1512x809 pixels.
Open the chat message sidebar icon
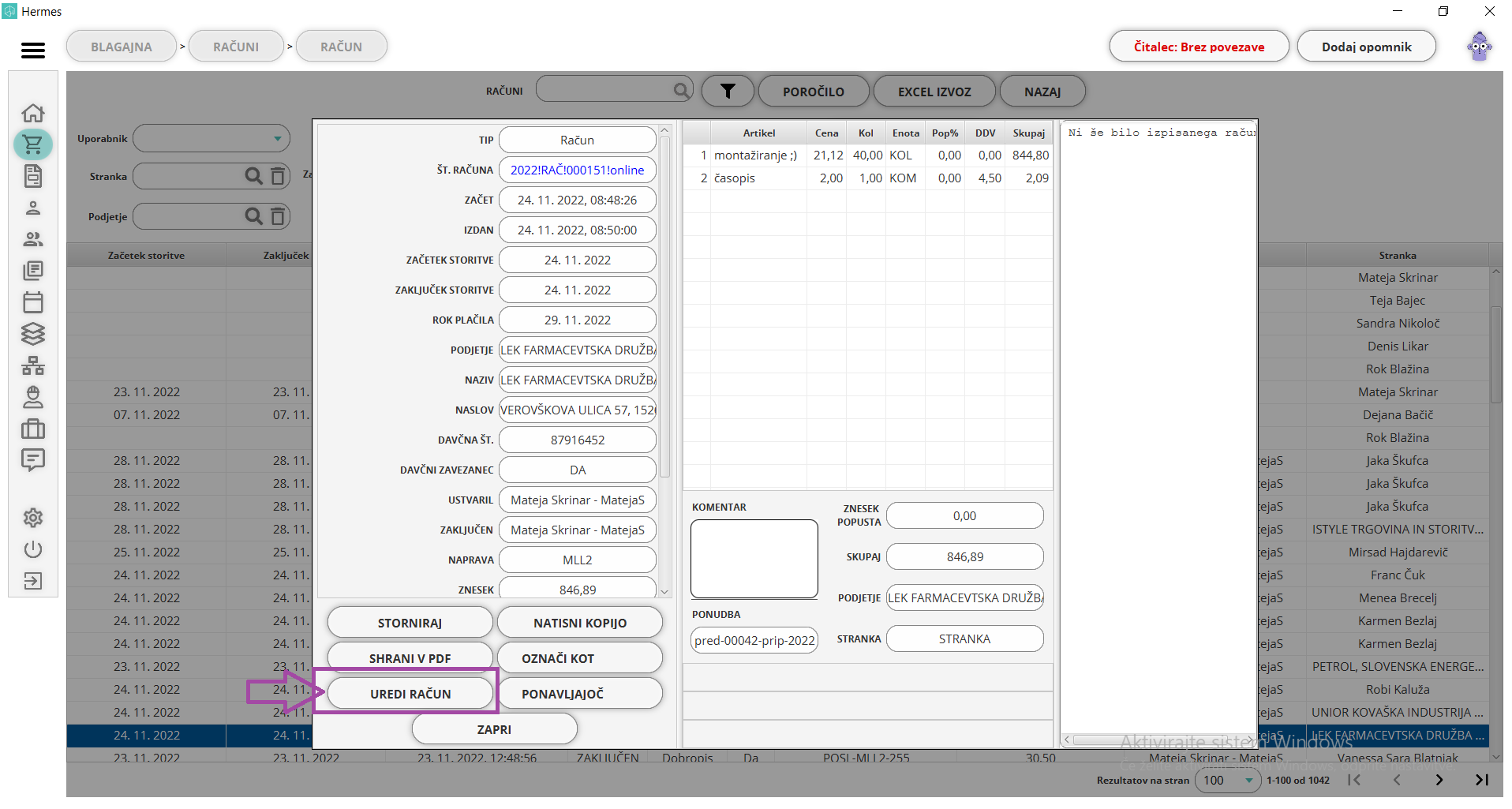point(33,460)
